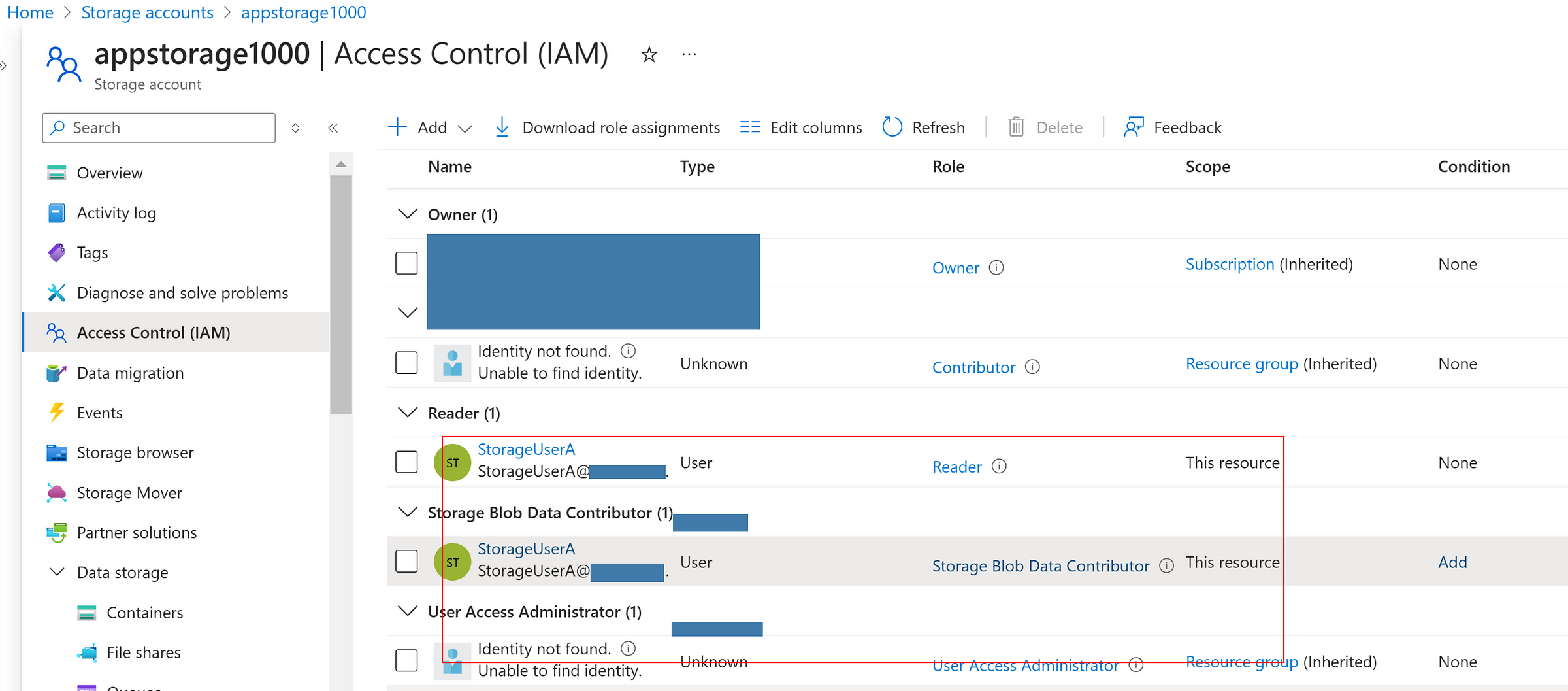Collapse the Owner (1) group

click(x=408, y=214)
